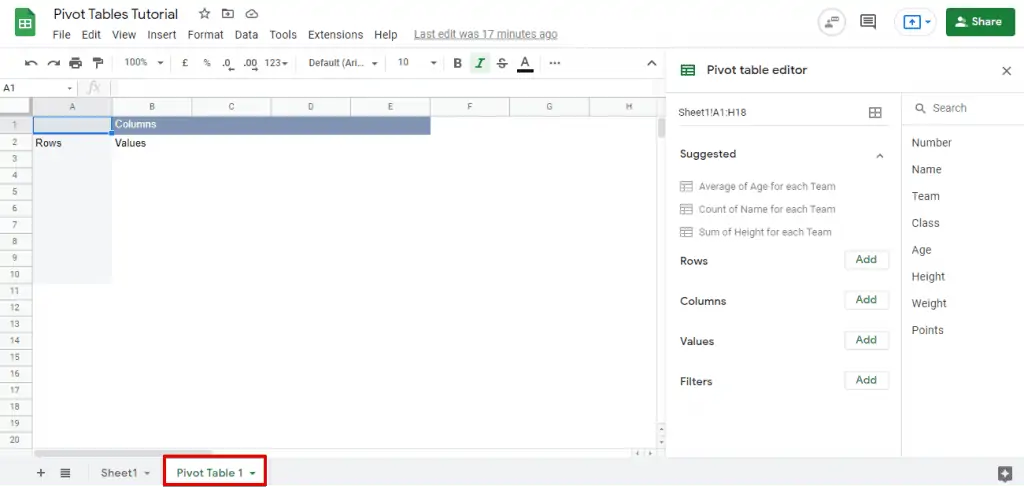Close the Pivot table editor
Screen dimensions: 1024x490
(x=1006, y=71)
